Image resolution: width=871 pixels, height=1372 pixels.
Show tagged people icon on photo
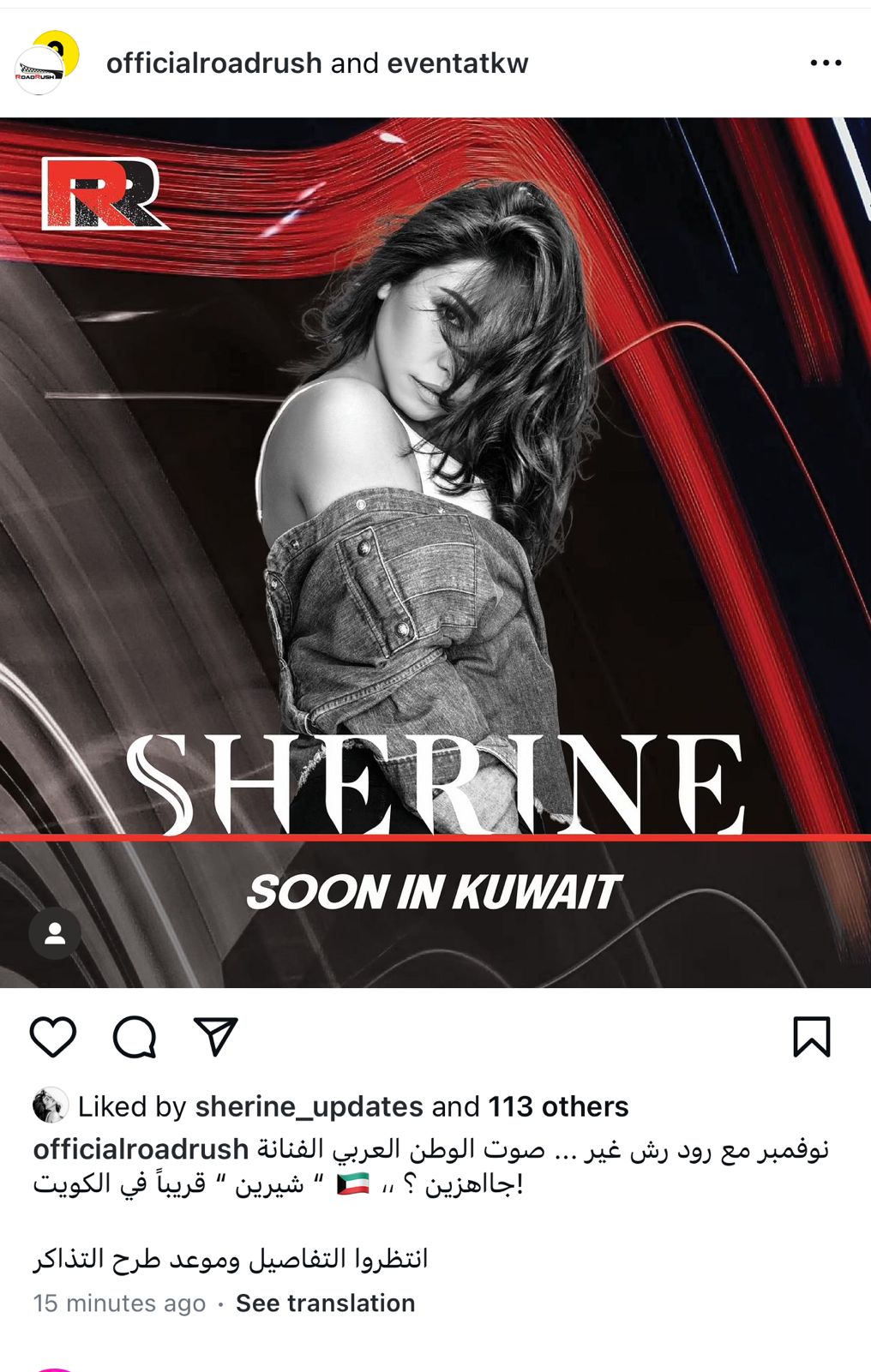55,933
